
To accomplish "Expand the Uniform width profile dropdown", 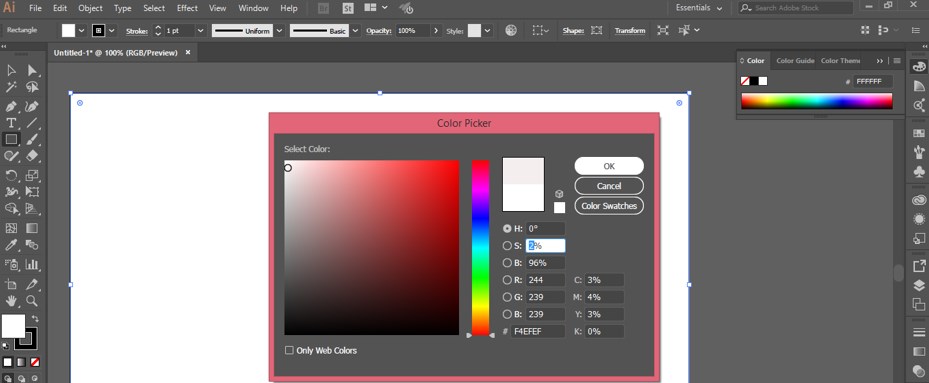I will coord(279,31).
